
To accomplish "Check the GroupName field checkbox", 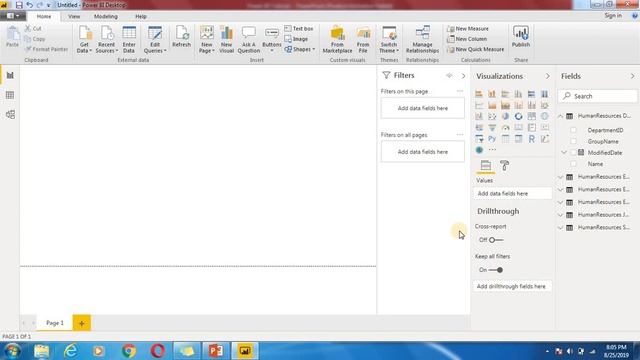I will tap(573, 141).
